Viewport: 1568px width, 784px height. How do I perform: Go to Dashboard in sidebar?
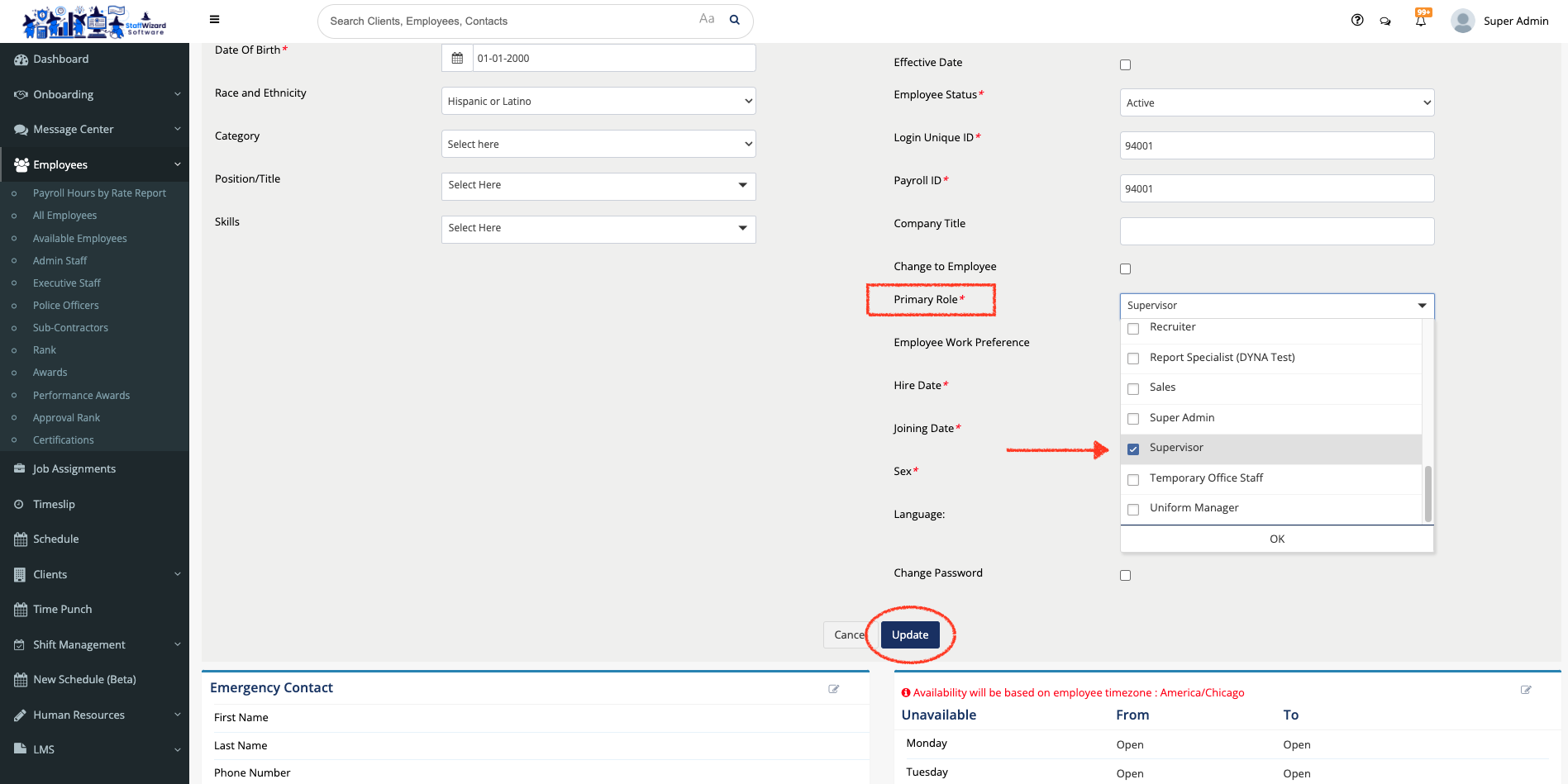(x=60, y=59)
